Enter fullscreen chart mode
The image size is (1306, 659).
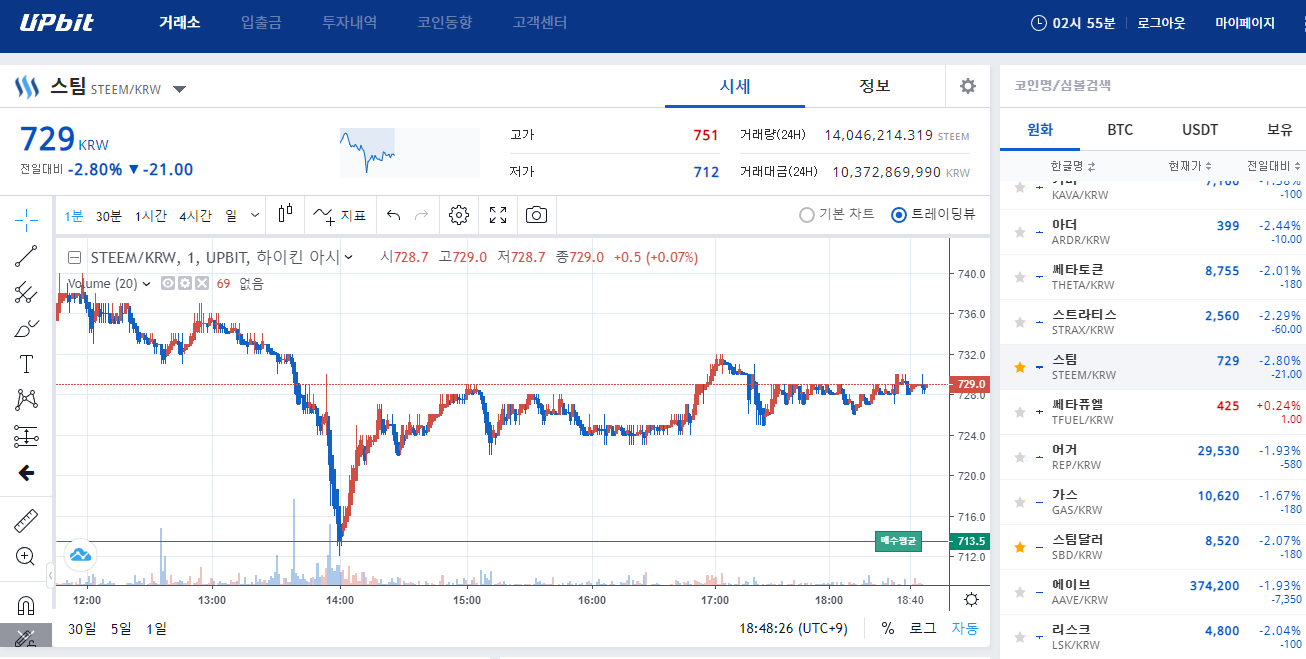click(498, 215)
